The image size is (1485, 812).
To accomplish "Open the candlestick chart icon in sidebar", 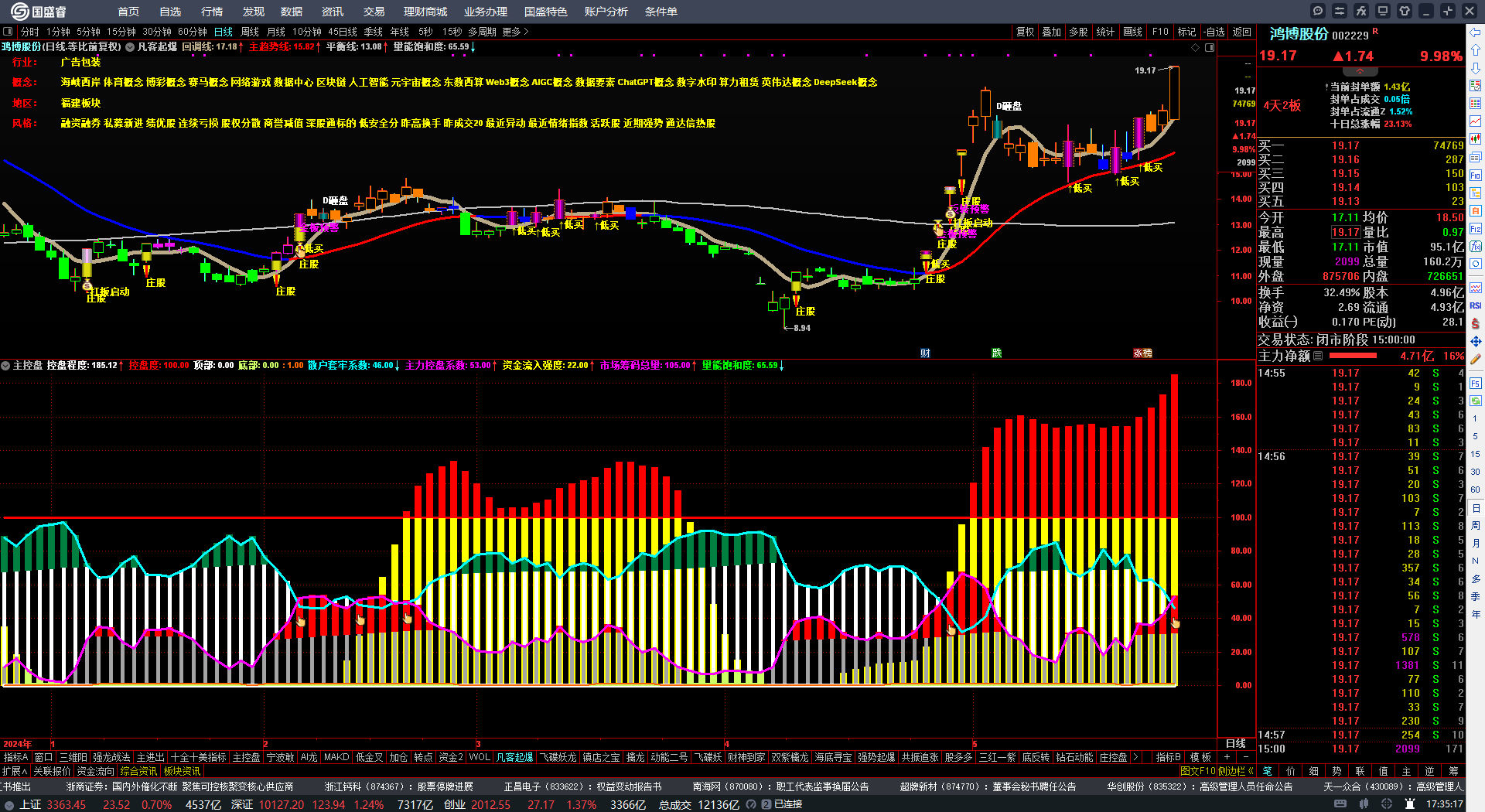I will click(1476, 139).
